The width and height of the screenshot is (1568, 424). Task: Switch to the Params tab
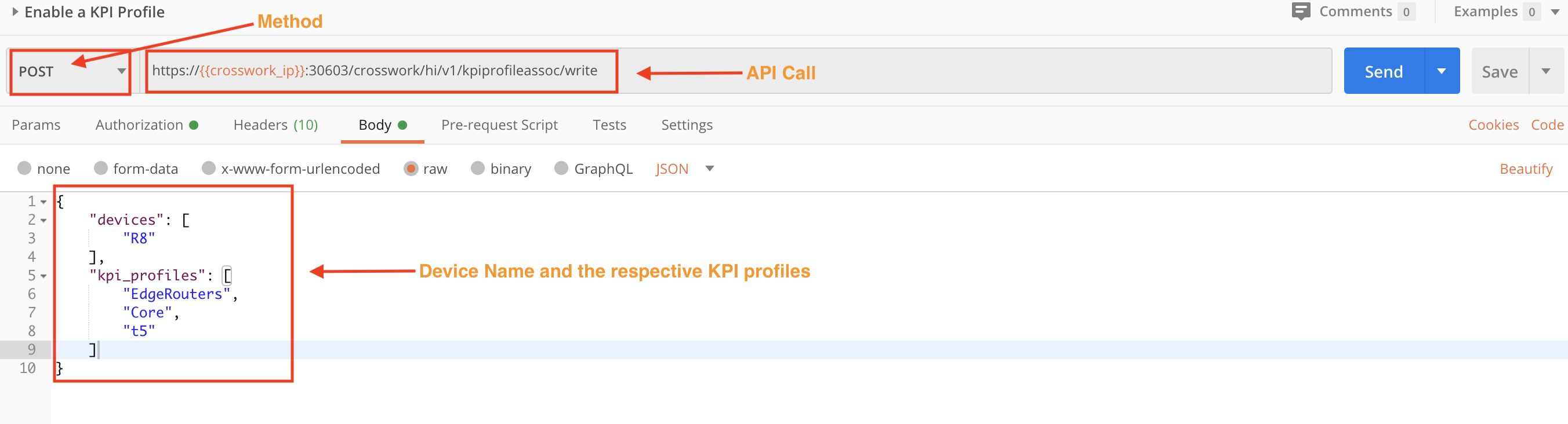click(x=36, y=125)
